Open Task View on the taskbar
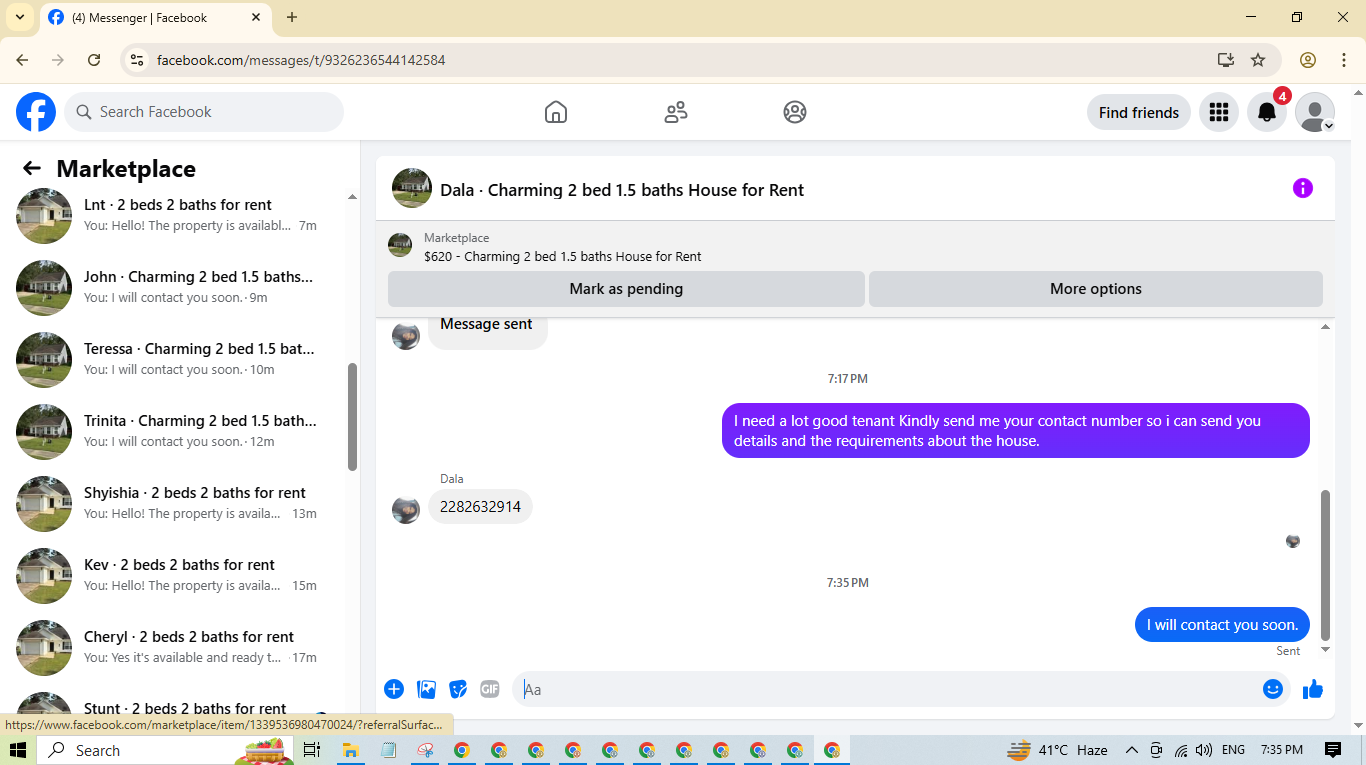The image size is (1366, 765). pos(311,750)
